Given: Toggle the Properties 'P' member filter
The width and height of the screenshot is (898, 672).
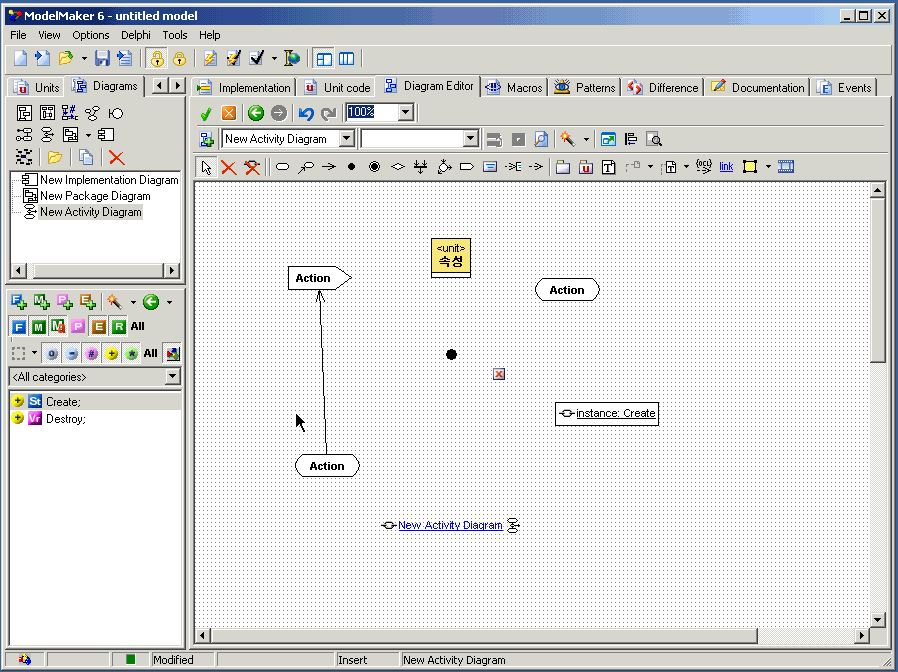Looking at the screenshot, I should (78, 326).
